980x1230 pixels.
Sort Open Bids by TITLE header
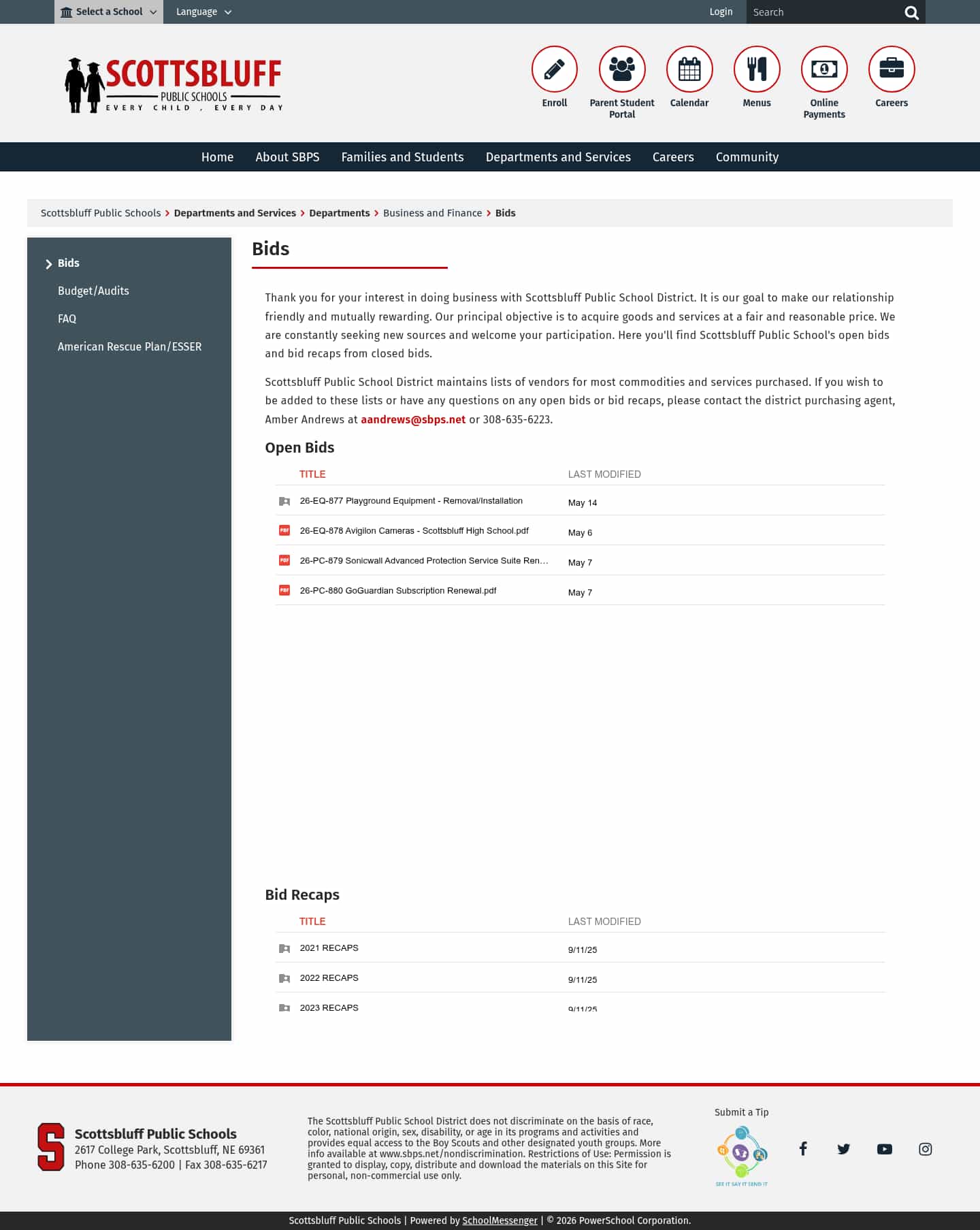(312, 474)
